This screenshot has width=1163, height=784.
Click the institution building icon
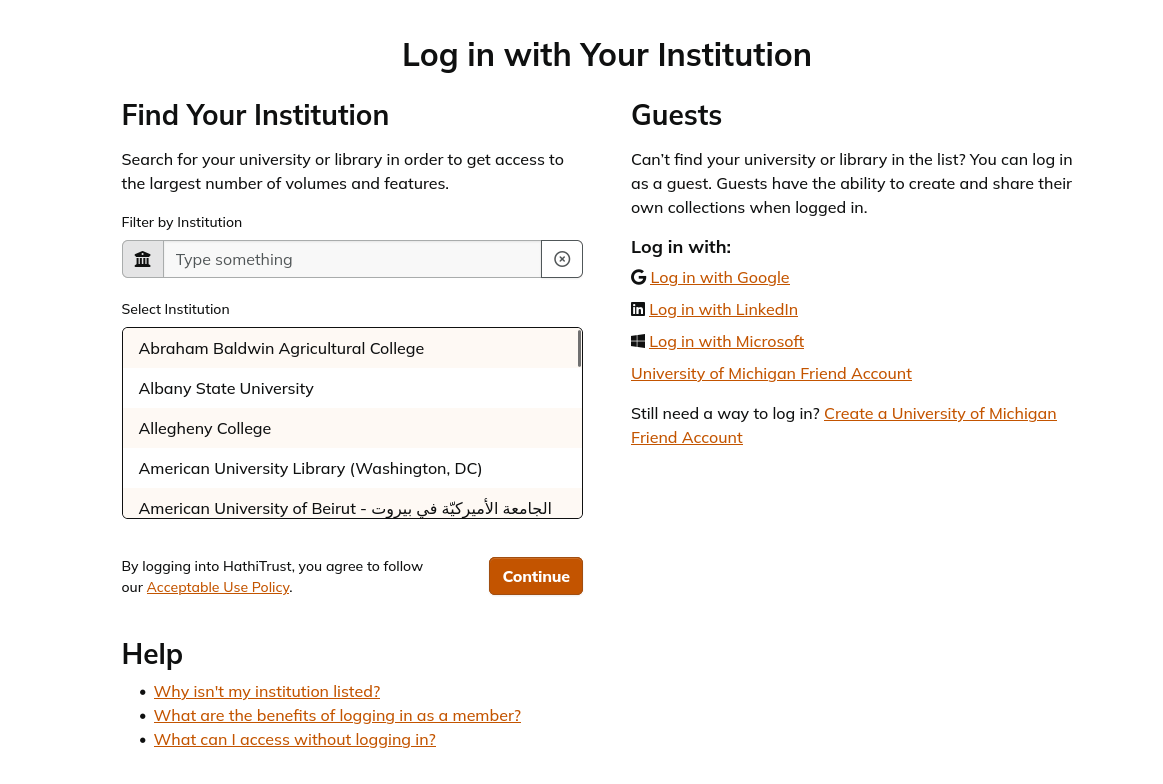click(x=143, y=259)
